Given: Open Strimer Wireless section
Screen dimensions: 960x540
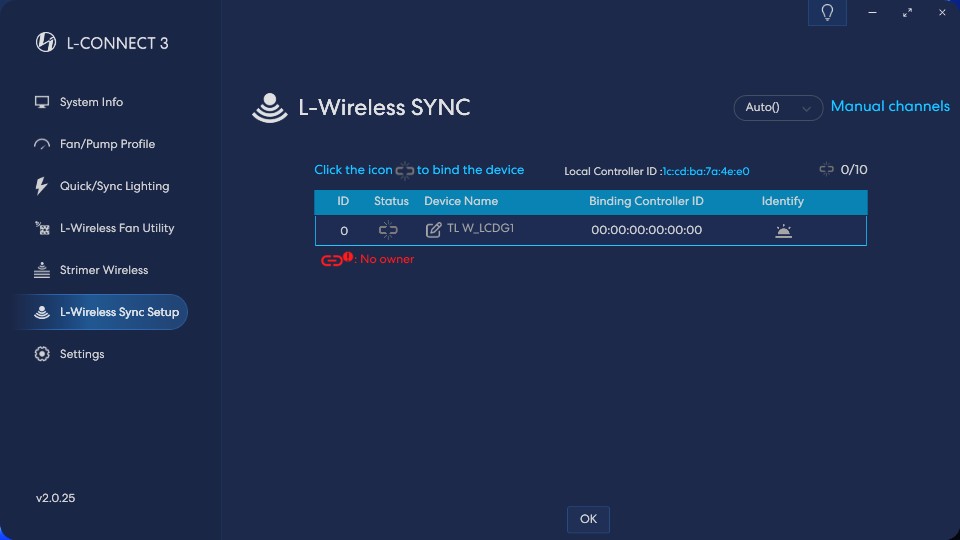Looking at the screenshot, I should 103,270.
